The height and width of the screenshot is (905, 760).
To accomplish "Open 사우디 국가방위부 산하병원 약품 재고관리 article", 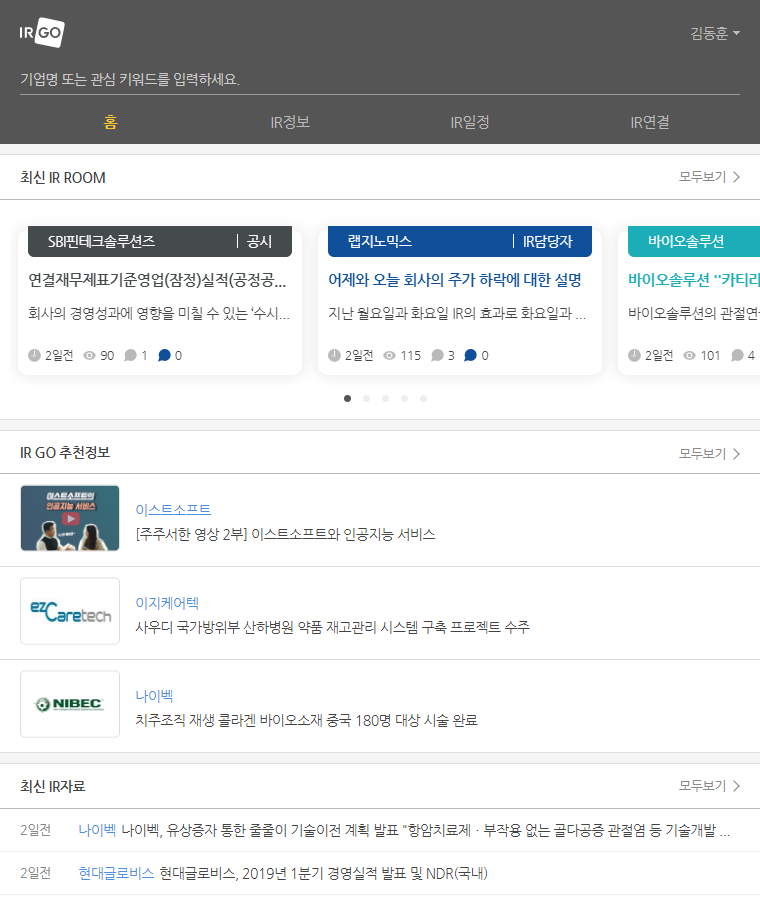I will click(332, 627).
